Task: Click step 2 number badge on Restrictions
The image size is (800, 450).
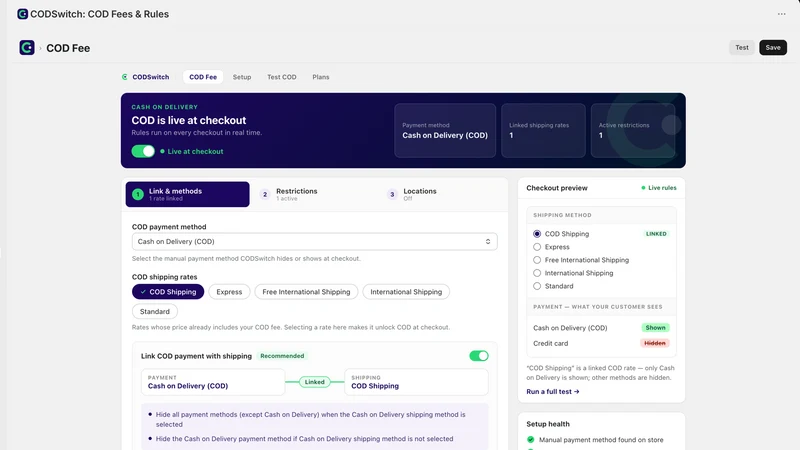Action: click(265, 194)
